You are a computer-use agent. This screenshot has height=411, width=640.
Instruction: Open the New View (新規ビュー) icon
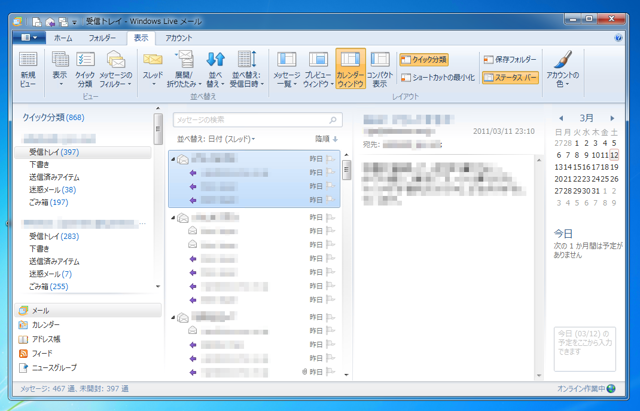pyautogui.click(x=28, y=70)
